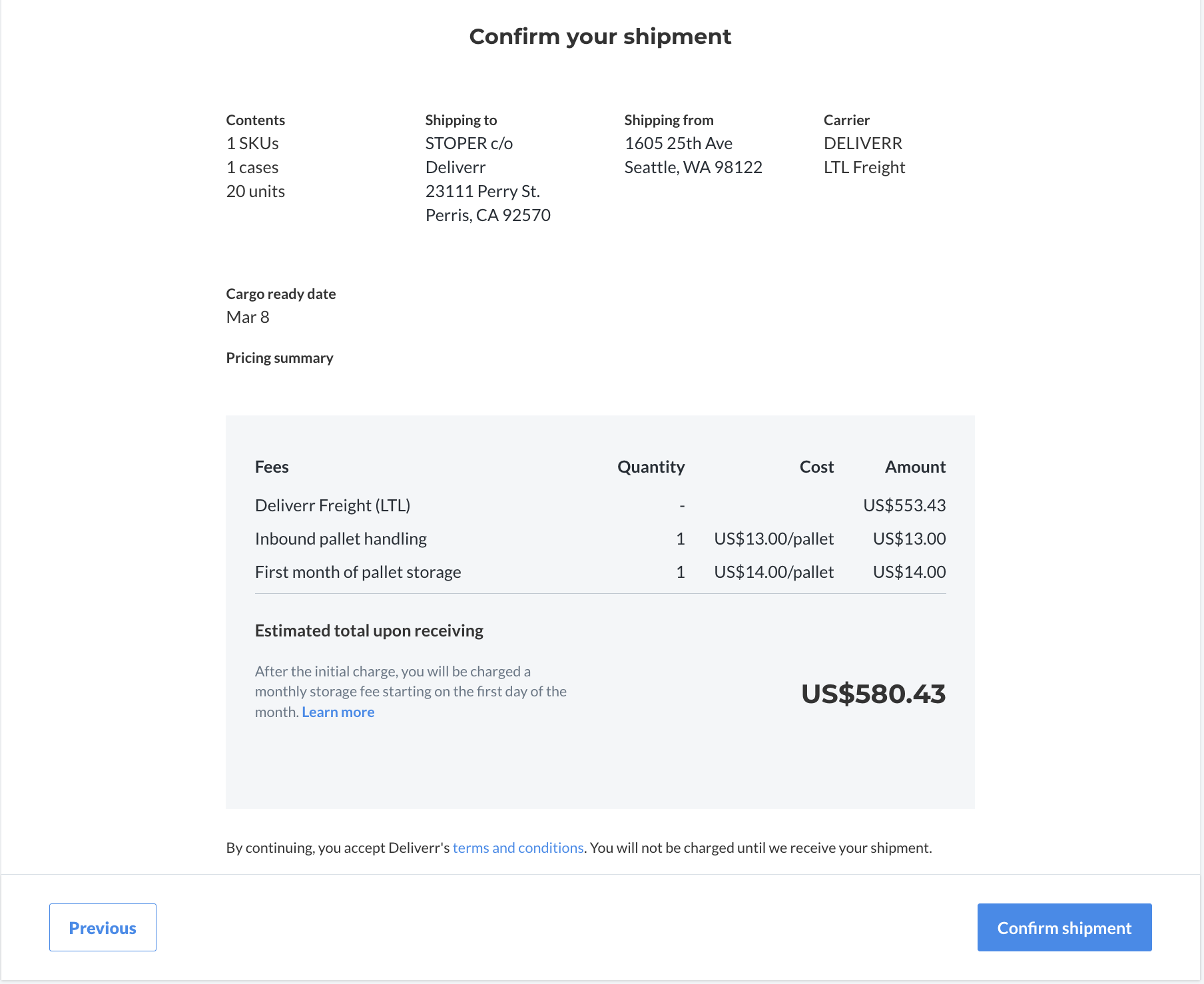Image resolution: width=1204 pixels, height=984 pixels.
Task: Go back with the Previous button
Action: tap(103, 927)
